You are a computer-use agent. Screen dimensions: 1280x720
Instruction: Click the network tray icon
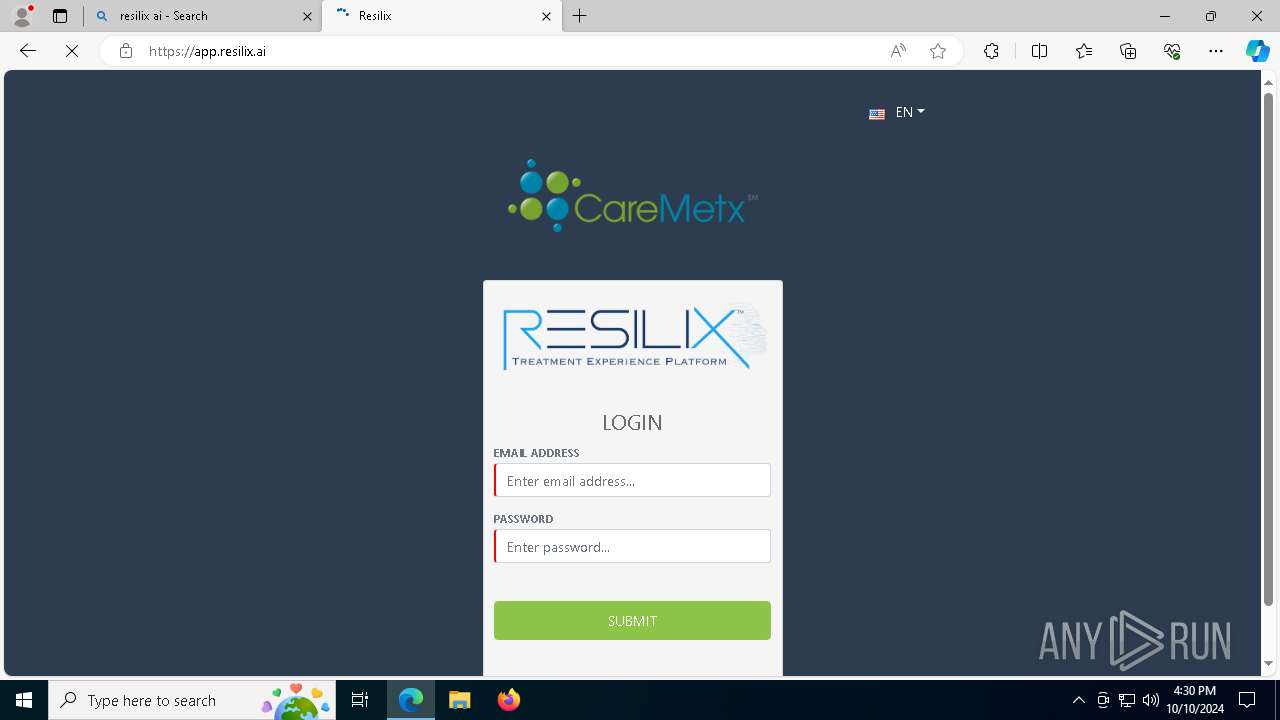click(x=1127, y=700)
